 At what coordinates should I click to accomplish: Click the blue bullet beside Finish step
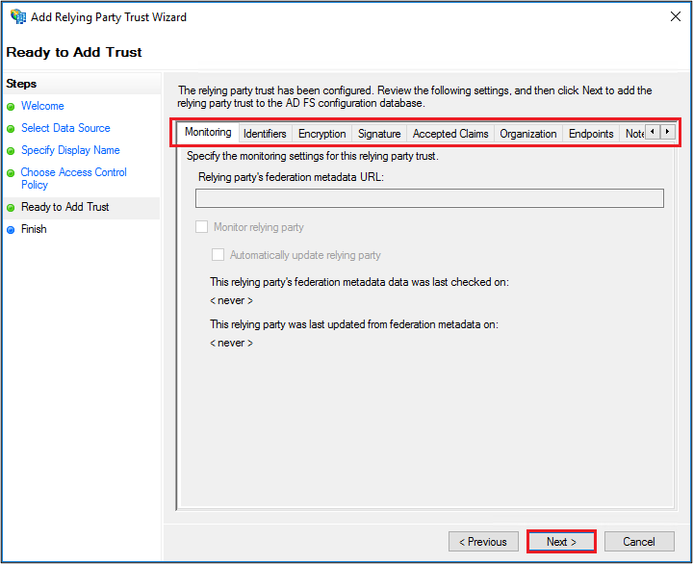(x=11, y=229)
